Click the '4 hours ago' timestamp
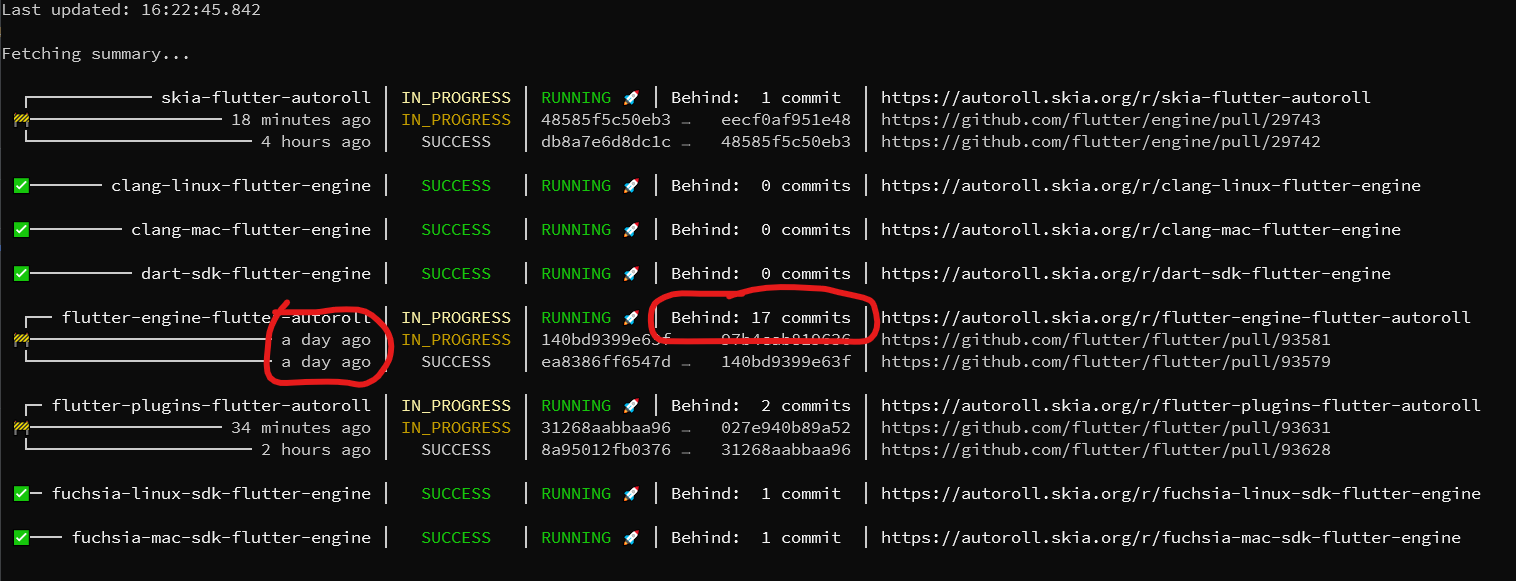 coord(316,142)
